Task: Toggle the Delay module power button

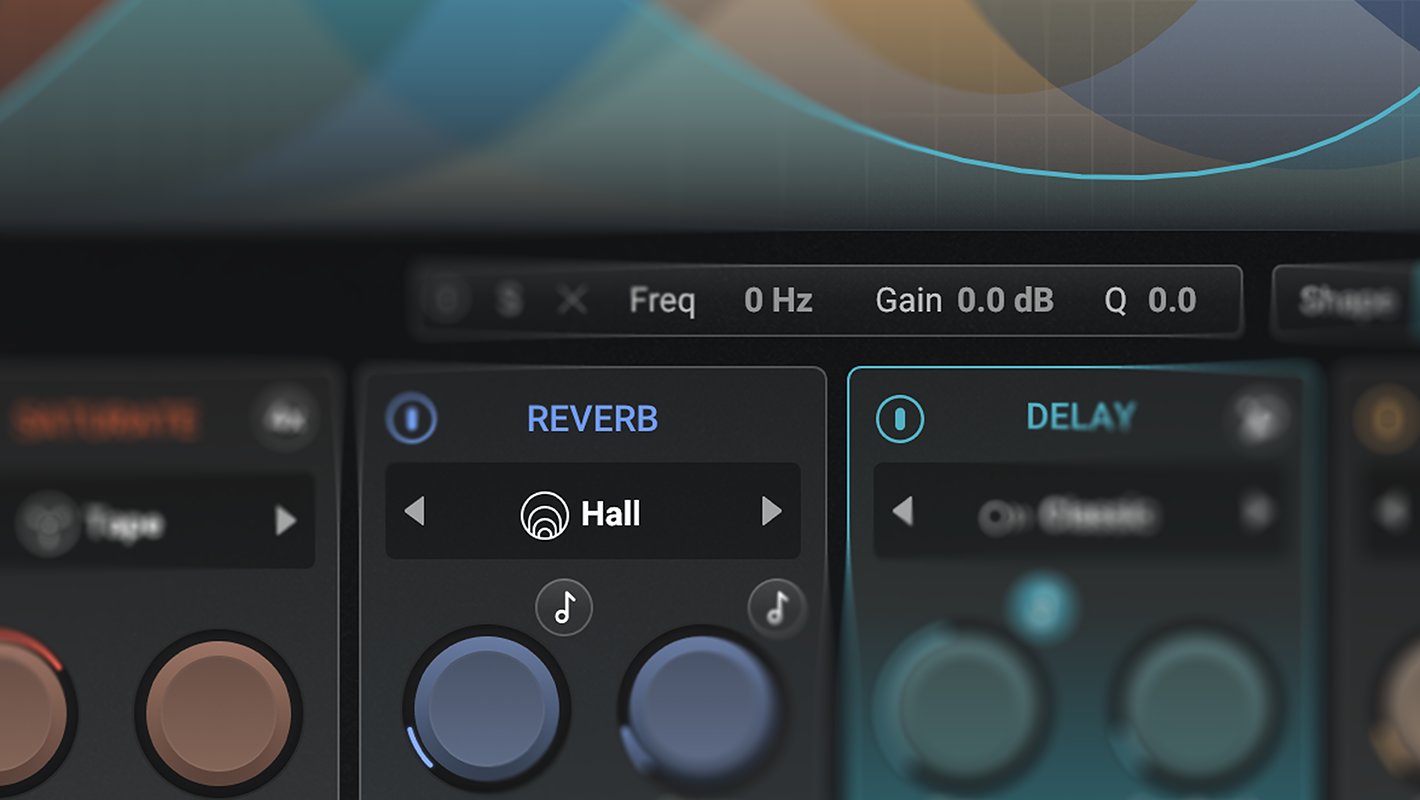Action: (x=900, y=419)
